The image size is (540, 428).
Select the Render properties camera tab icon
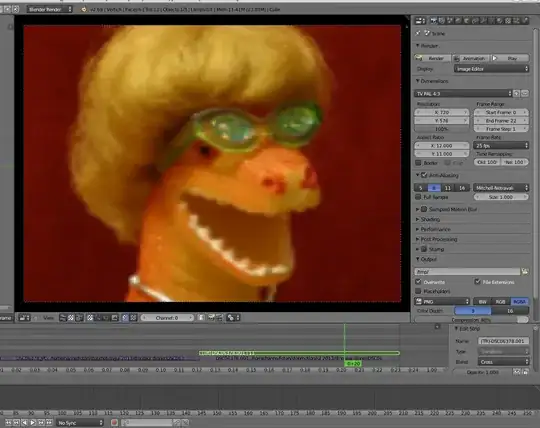[434, 21]
